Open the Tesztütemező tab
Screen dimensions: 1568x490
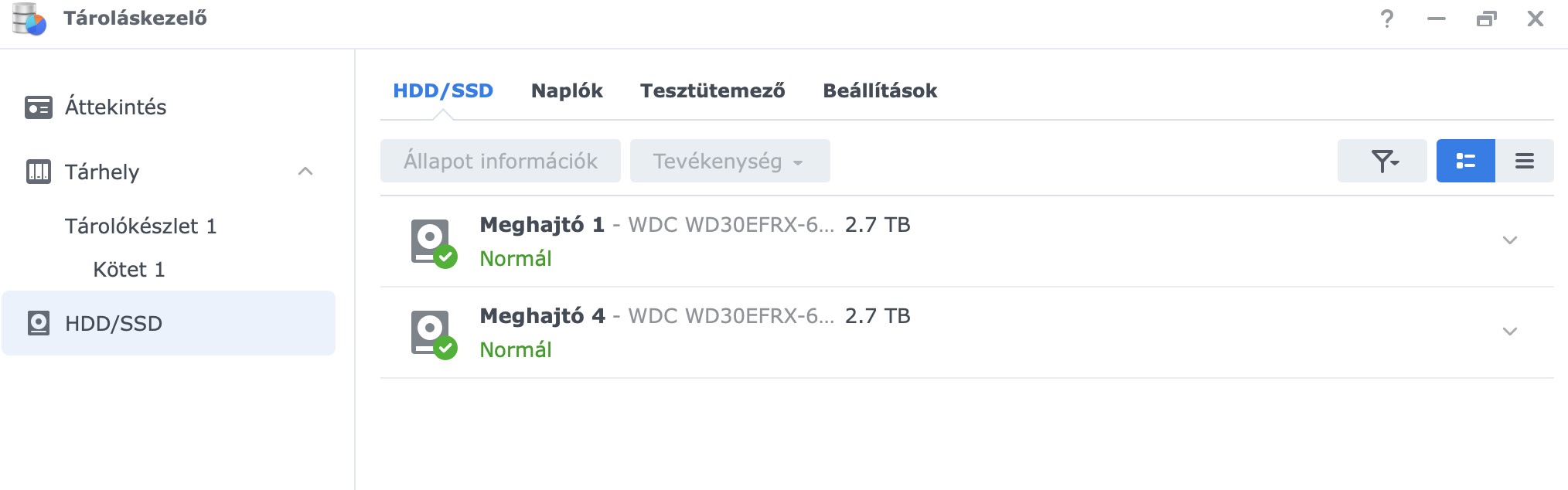[x=712, y=90]
